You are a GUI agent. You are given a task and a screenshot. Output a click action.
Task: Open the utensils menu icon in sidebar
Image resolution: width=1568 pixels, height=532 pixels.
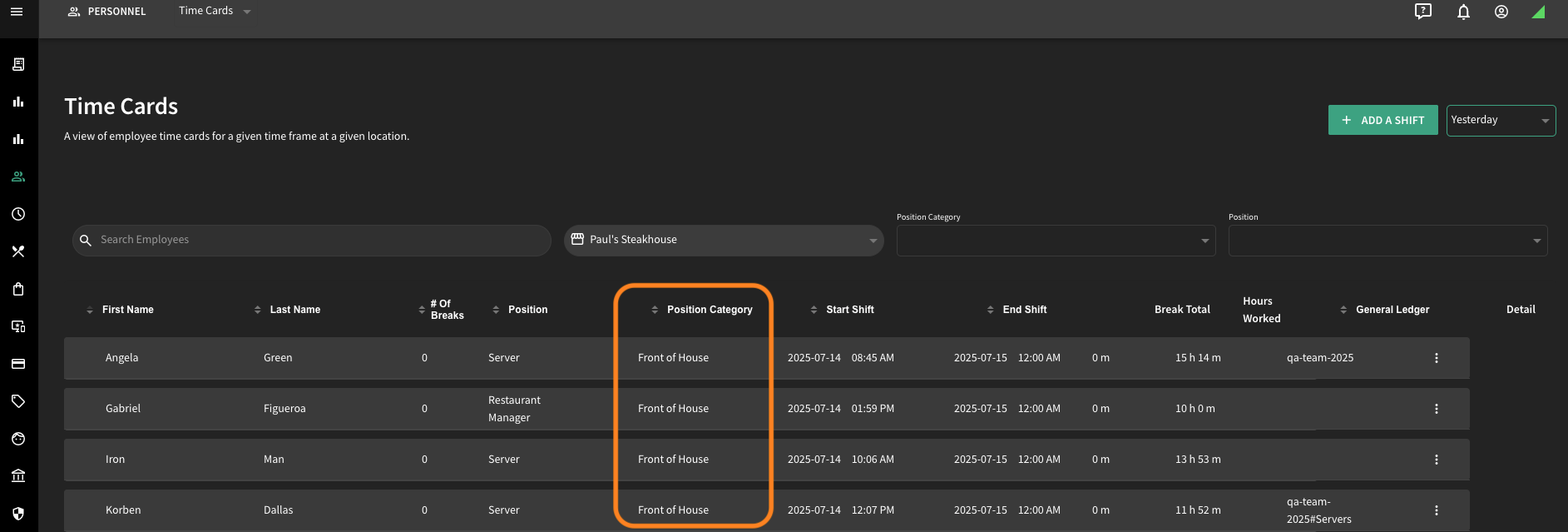pos(18,251)
